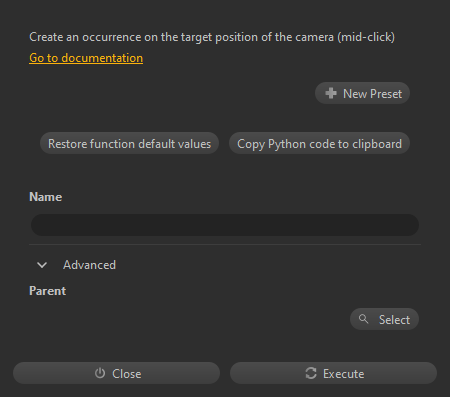
Task: Focus the Name text input field
Action: [225, 225]
